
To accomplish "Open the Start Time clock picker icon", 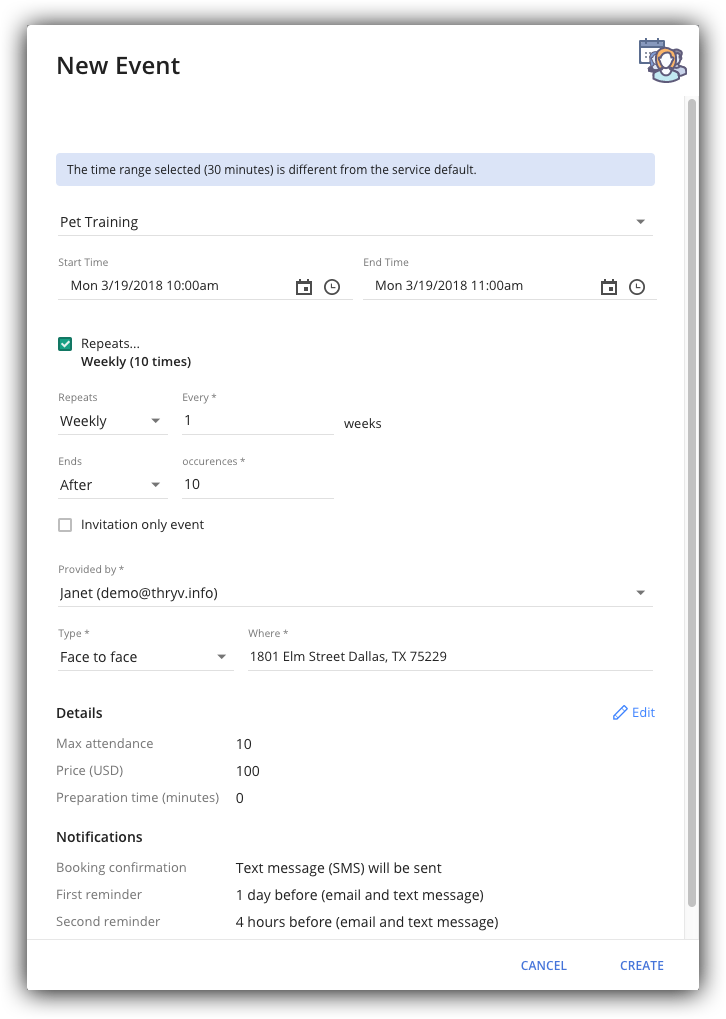I will (x=332, y=287).
